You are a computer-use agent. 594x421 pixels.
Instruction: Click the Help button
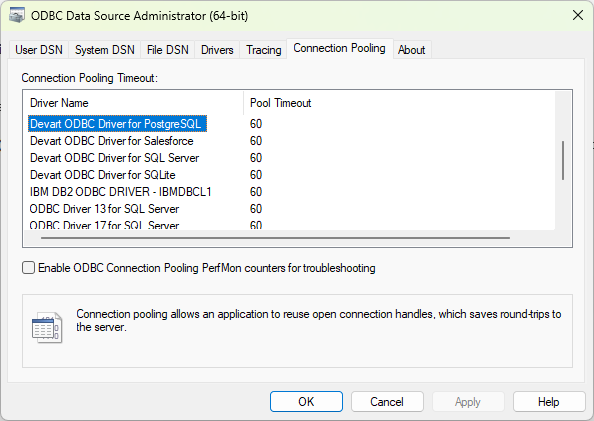(x=549, y=402)
